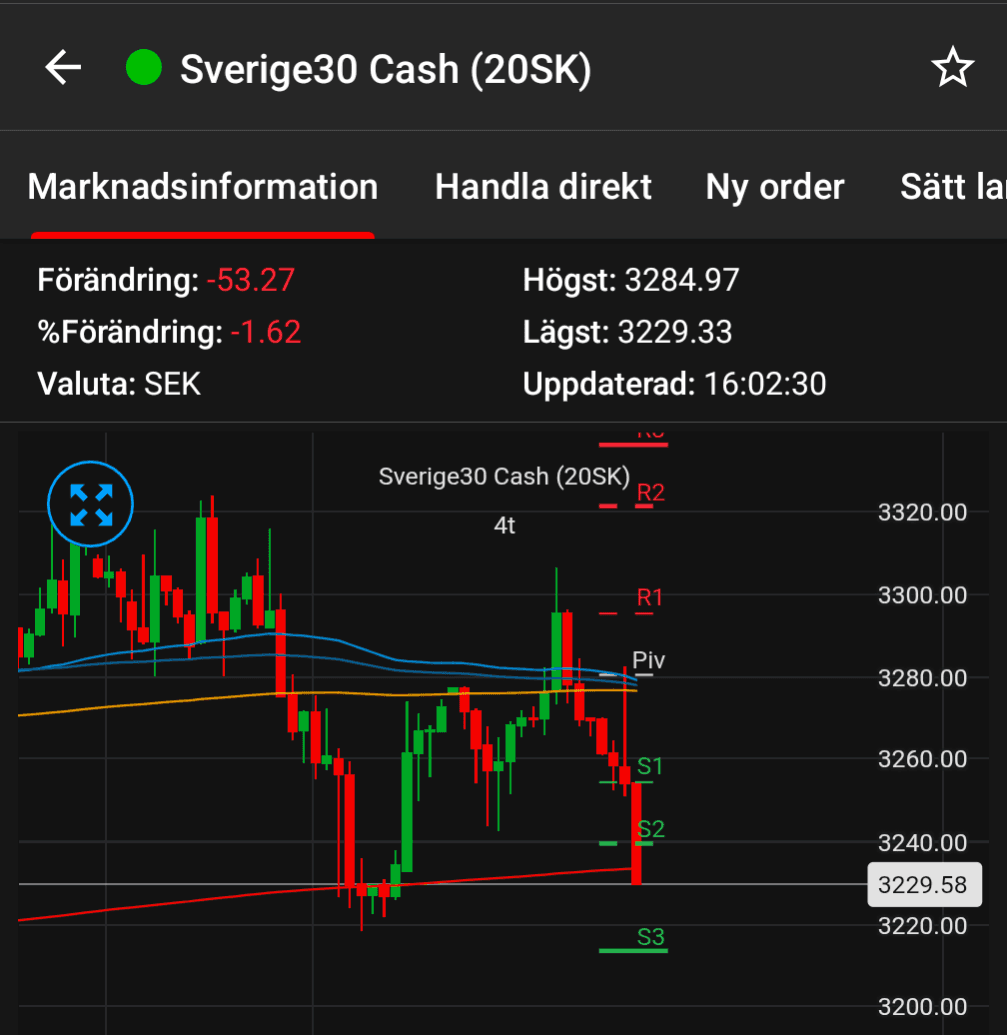Screen dimensions: 1007x1035
Task: Tap the Piv pivot label on chart
Action: tap(648, 660)
